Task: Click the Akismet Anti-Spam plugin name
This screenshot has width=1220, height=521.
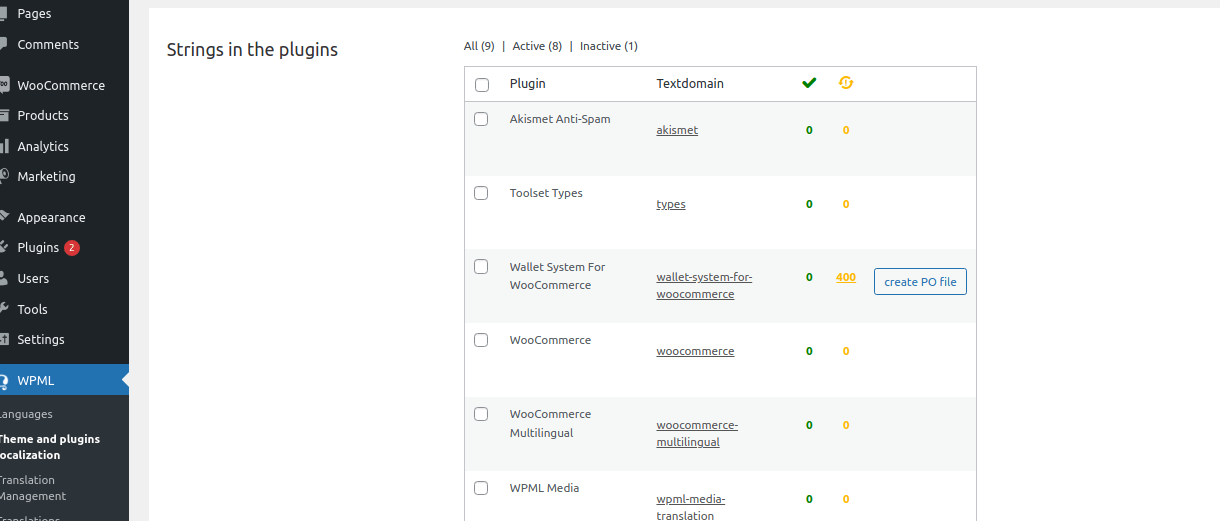Action: (560, 119)
